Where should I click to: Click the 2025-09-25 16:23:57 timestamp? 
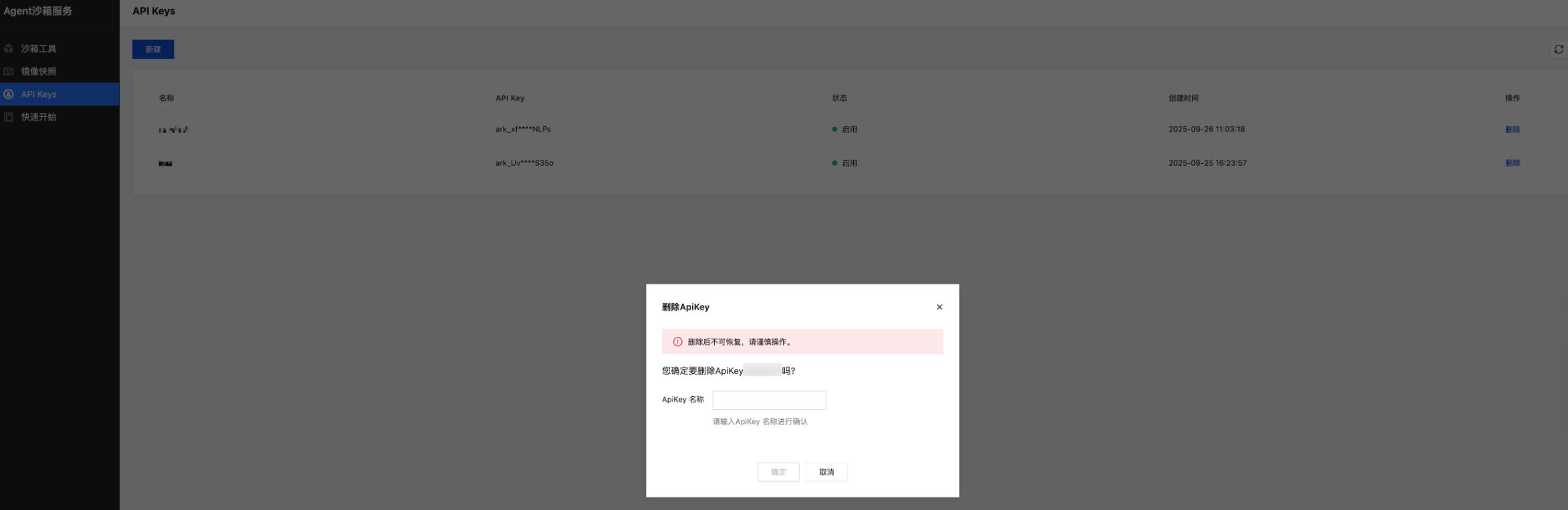click(1207, 162)
